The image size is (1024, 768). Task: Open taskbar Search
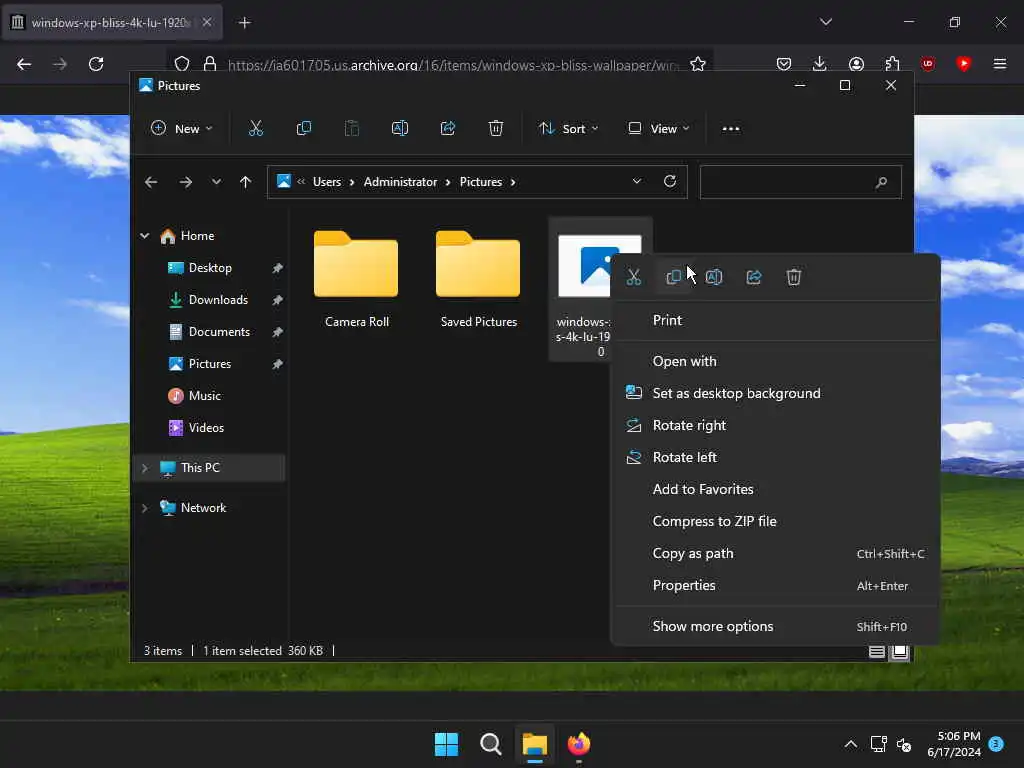490,744
